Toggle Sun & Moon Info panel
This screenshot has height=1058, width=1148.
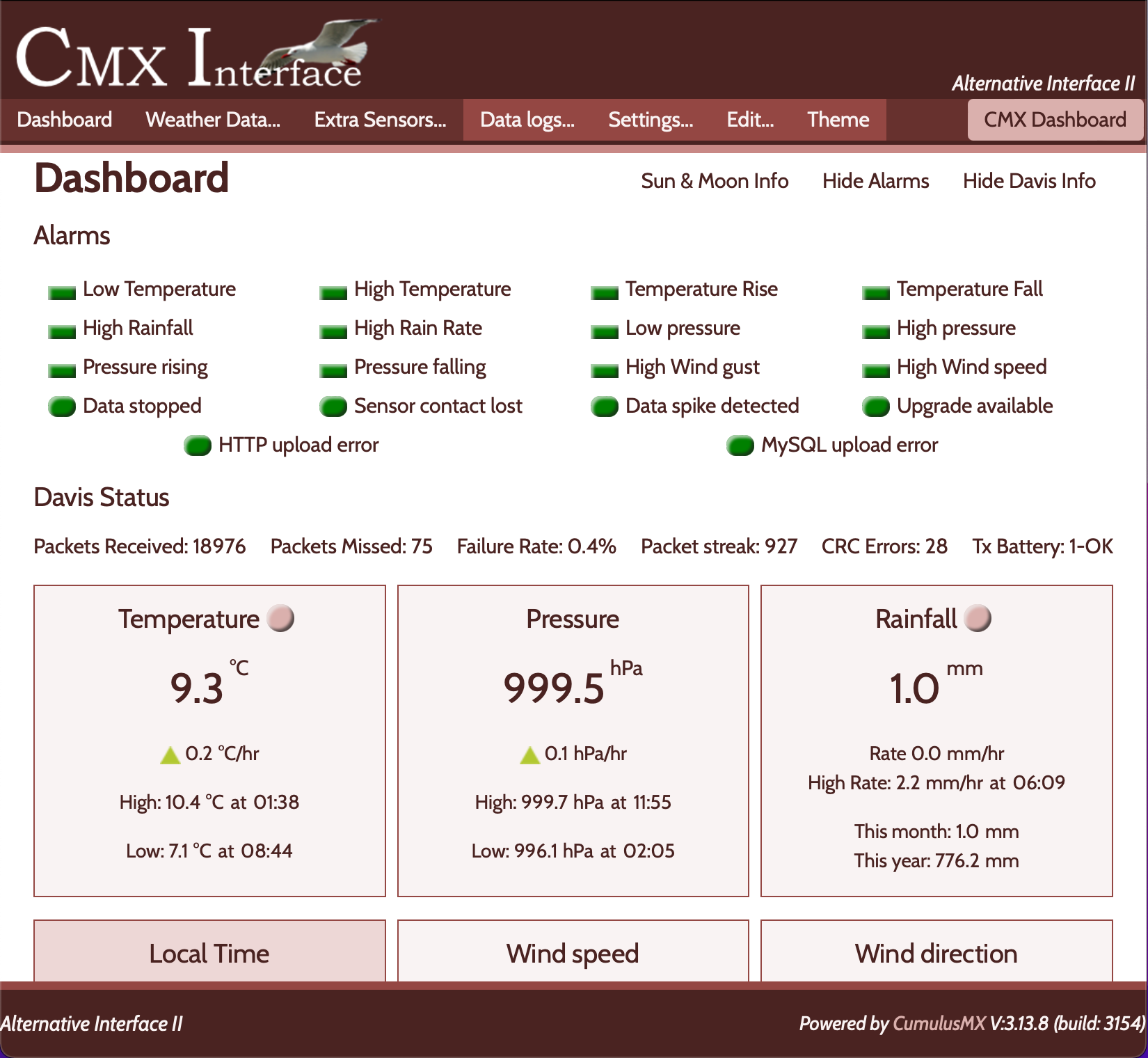715,181
